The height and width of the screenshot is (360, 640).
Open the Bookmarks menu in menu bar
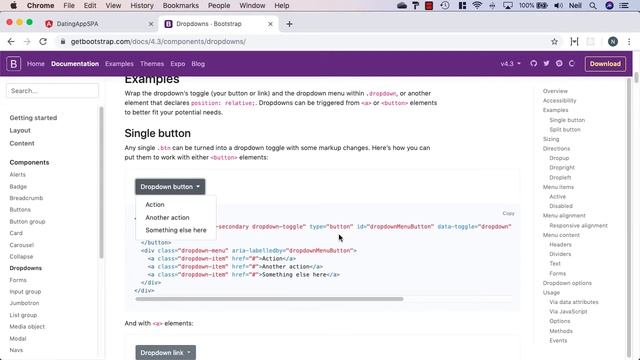[x=180, y=5]
